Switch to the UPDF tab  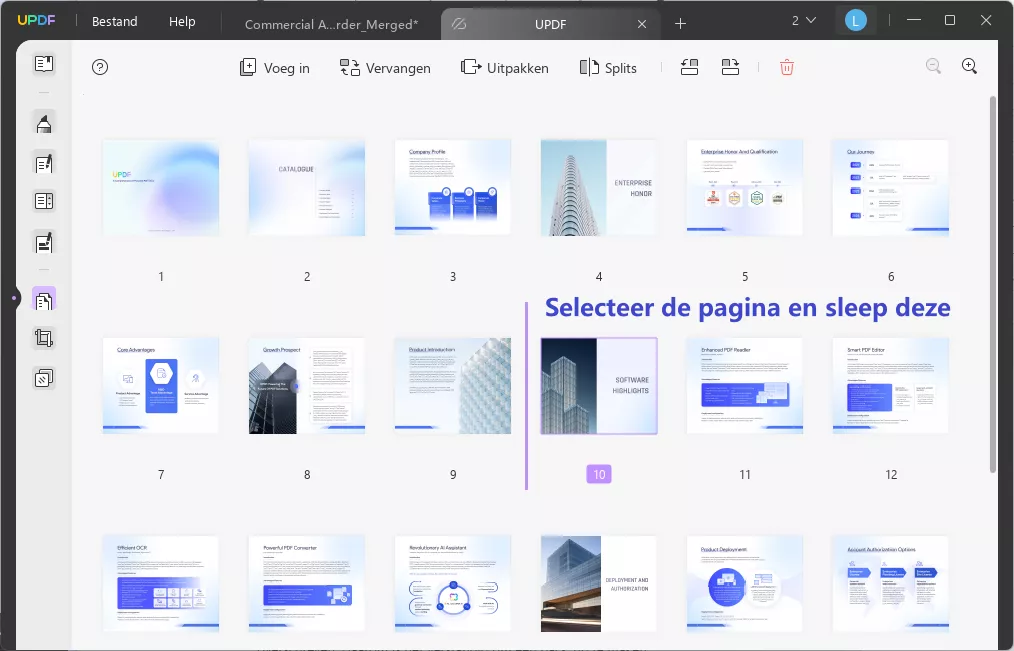point(550,24)
